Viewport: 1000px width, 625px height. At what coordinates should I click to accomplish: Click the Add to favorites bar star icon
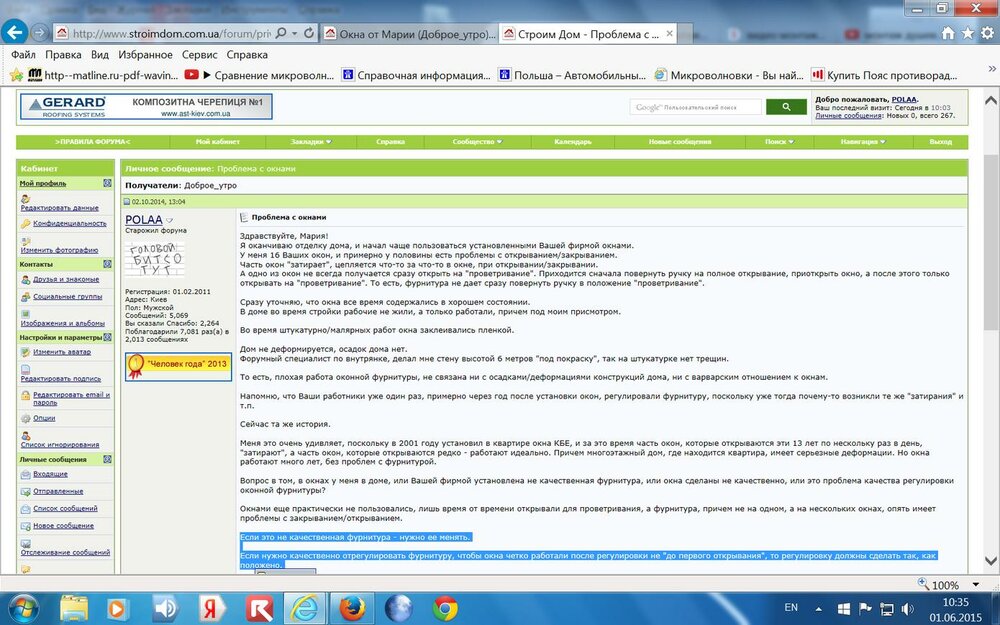17,75
